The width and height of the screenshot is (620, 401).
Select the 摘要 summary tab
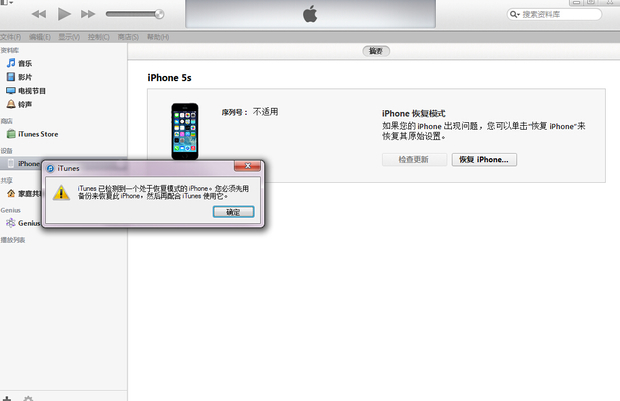(376, 51)
